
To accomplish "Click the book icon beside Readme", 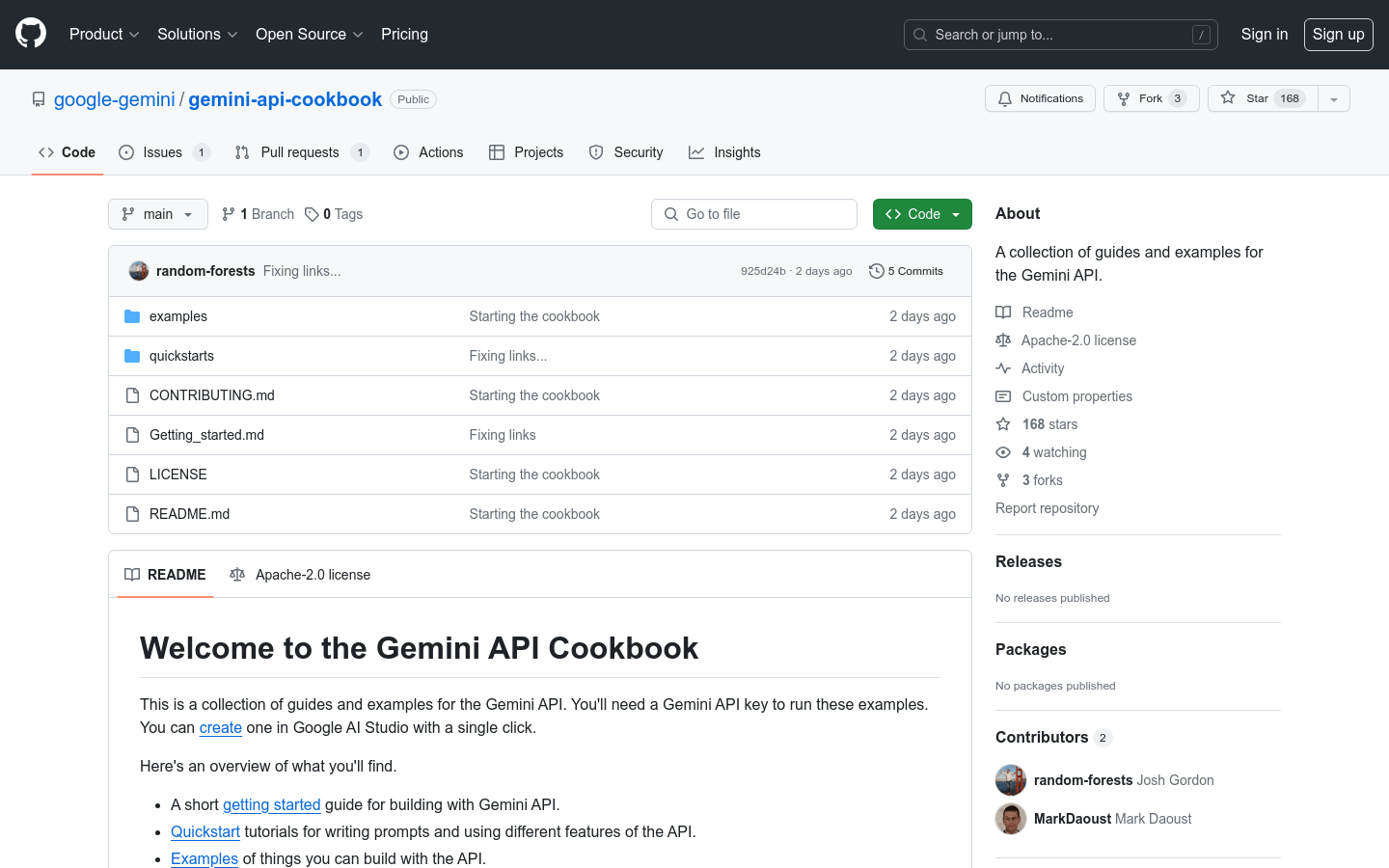I will click(1003, 312).
